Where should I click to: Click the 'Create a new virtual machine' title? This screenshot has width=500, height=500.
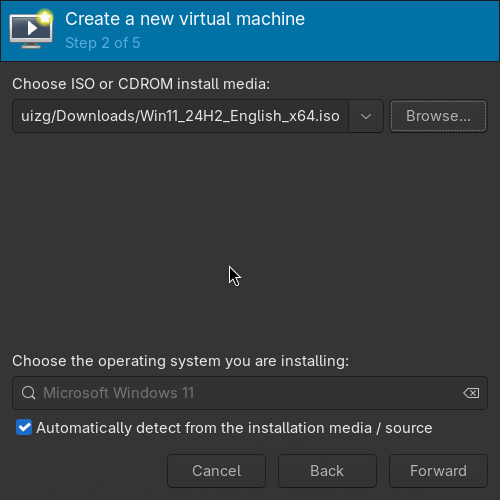(185, 19)
